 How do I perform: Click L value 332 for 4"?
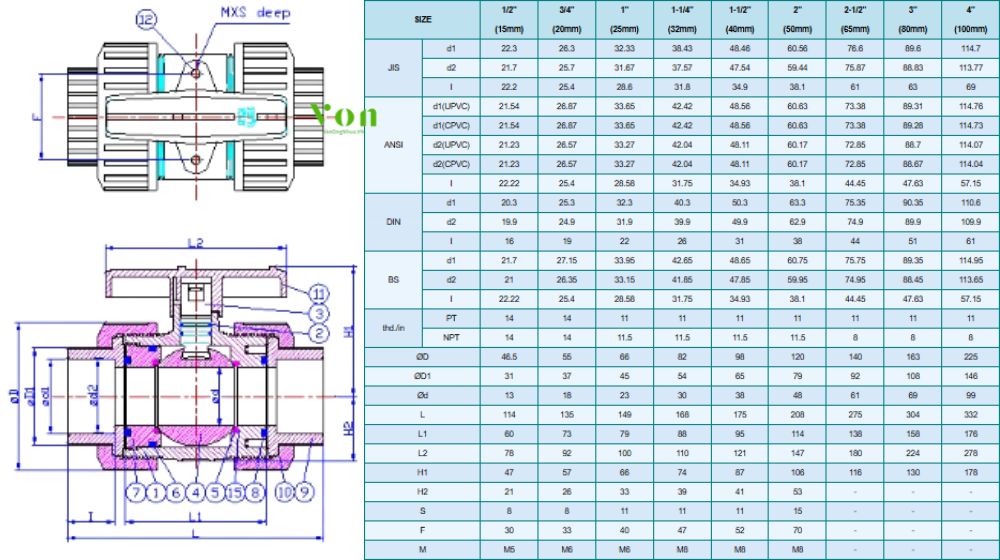tap(971, 415)
